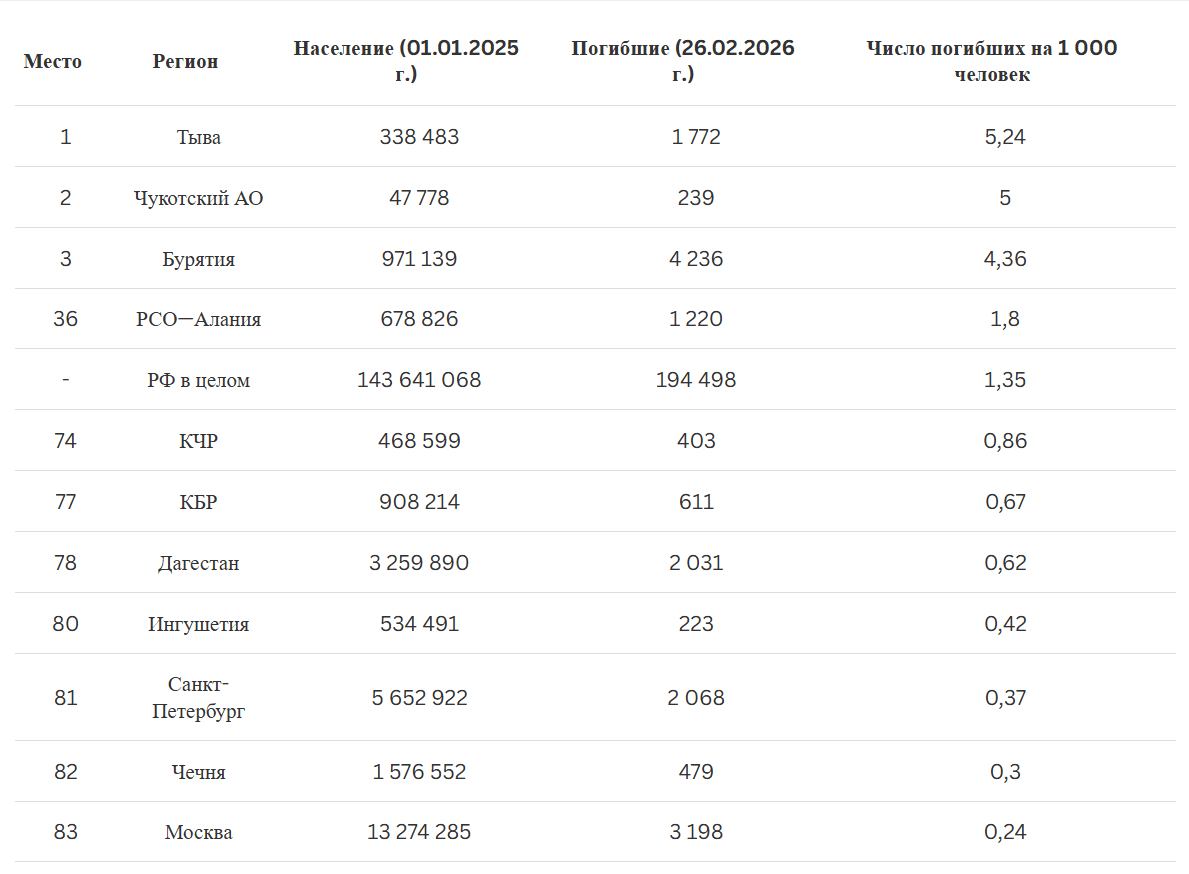
Task: Click the "Погибшие (26.02.2026 г.)" header
Action: click(683, 61)
